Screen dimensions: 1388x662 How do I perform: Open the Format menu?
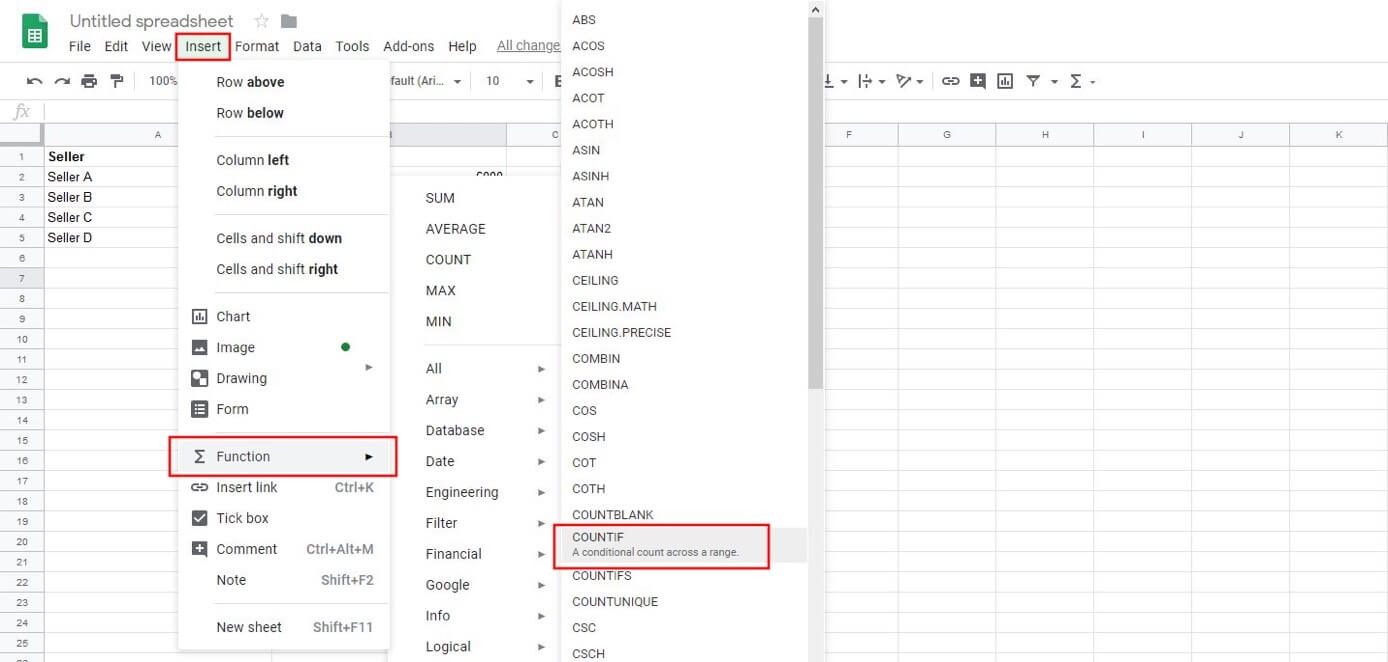(x=257, y=46)
